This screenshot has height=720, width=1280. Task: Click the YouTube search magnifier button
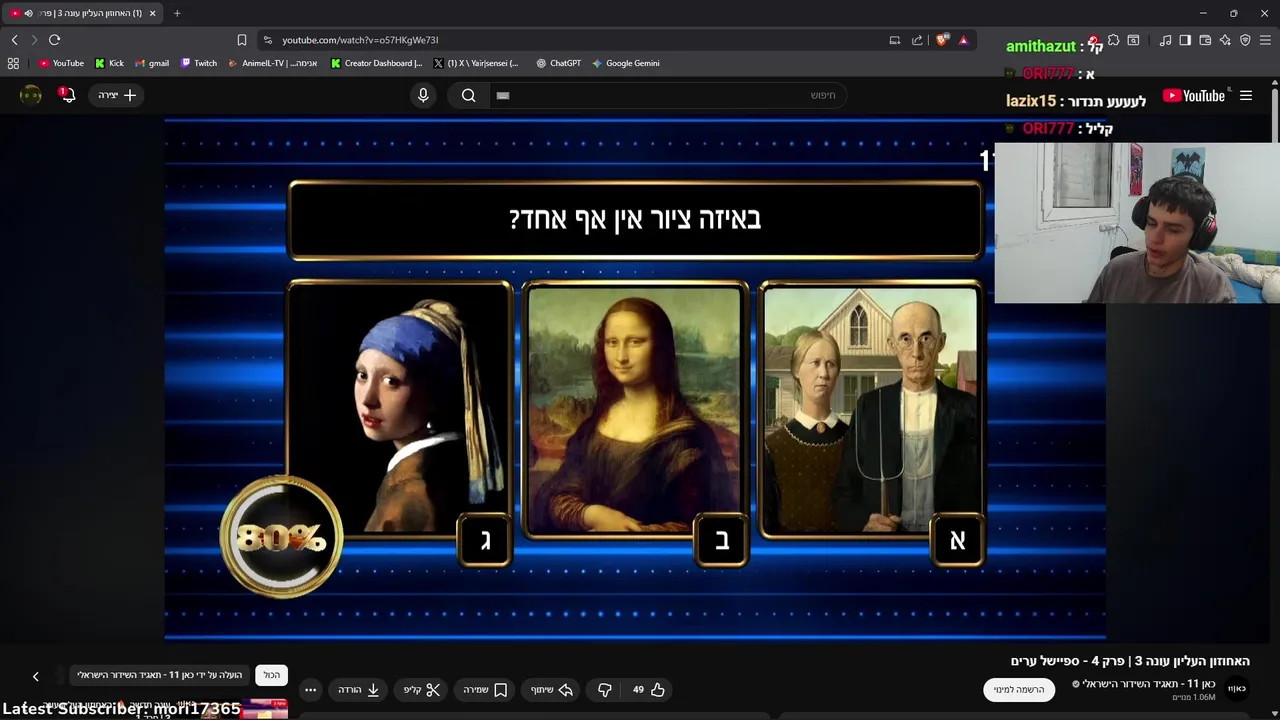468,95
